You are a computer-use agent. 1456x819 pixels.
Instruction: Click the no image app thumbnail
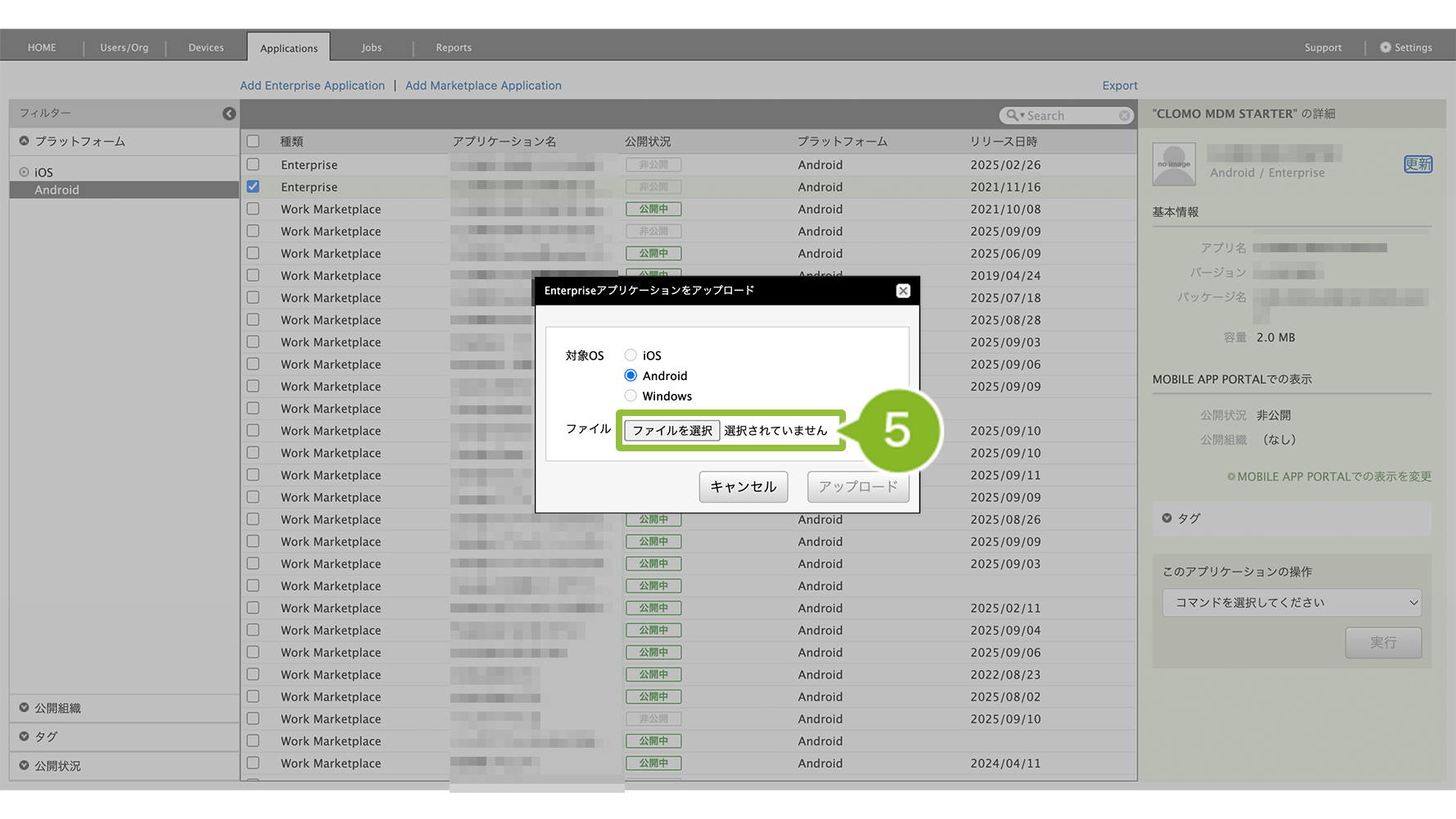1173,164
